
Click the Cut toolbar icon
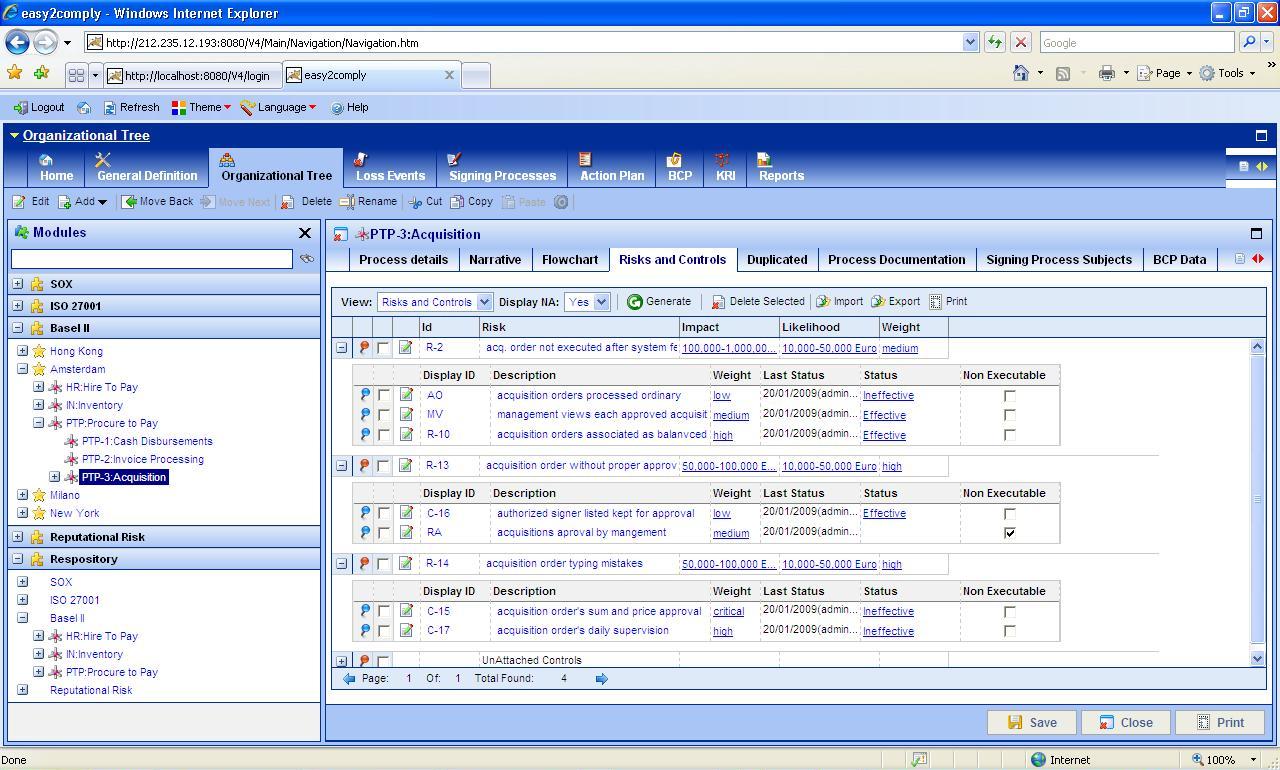click(415, 202)
